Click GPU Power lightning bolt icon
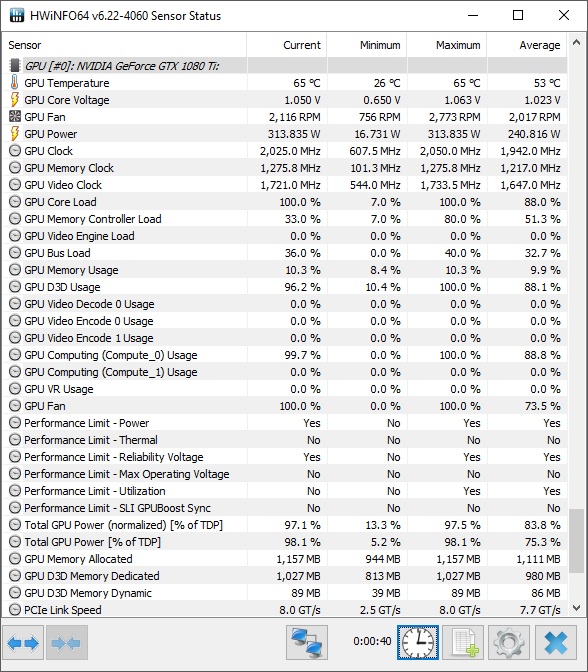The height and width of the screenshot is (672, 588). coord(15,134)
